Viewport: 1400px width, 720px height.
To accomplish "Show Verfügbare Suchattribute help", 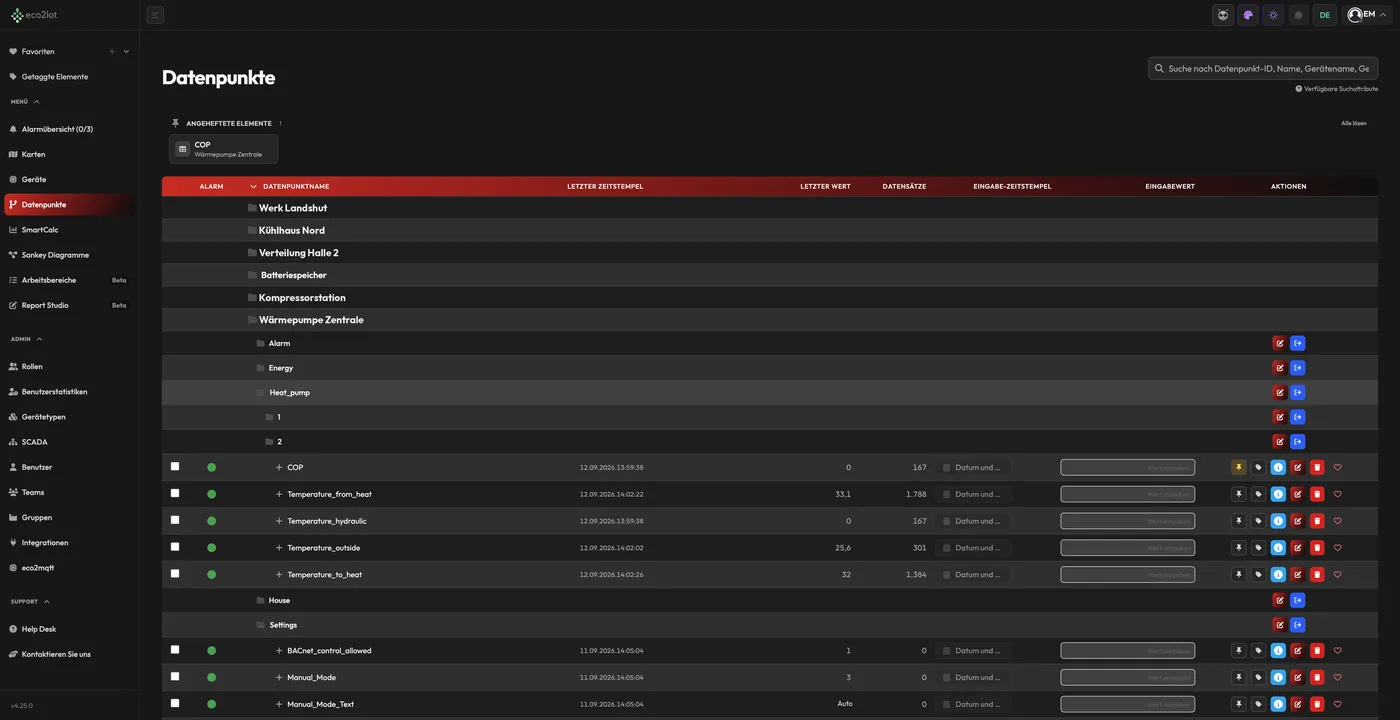I will coord(1336,89).
